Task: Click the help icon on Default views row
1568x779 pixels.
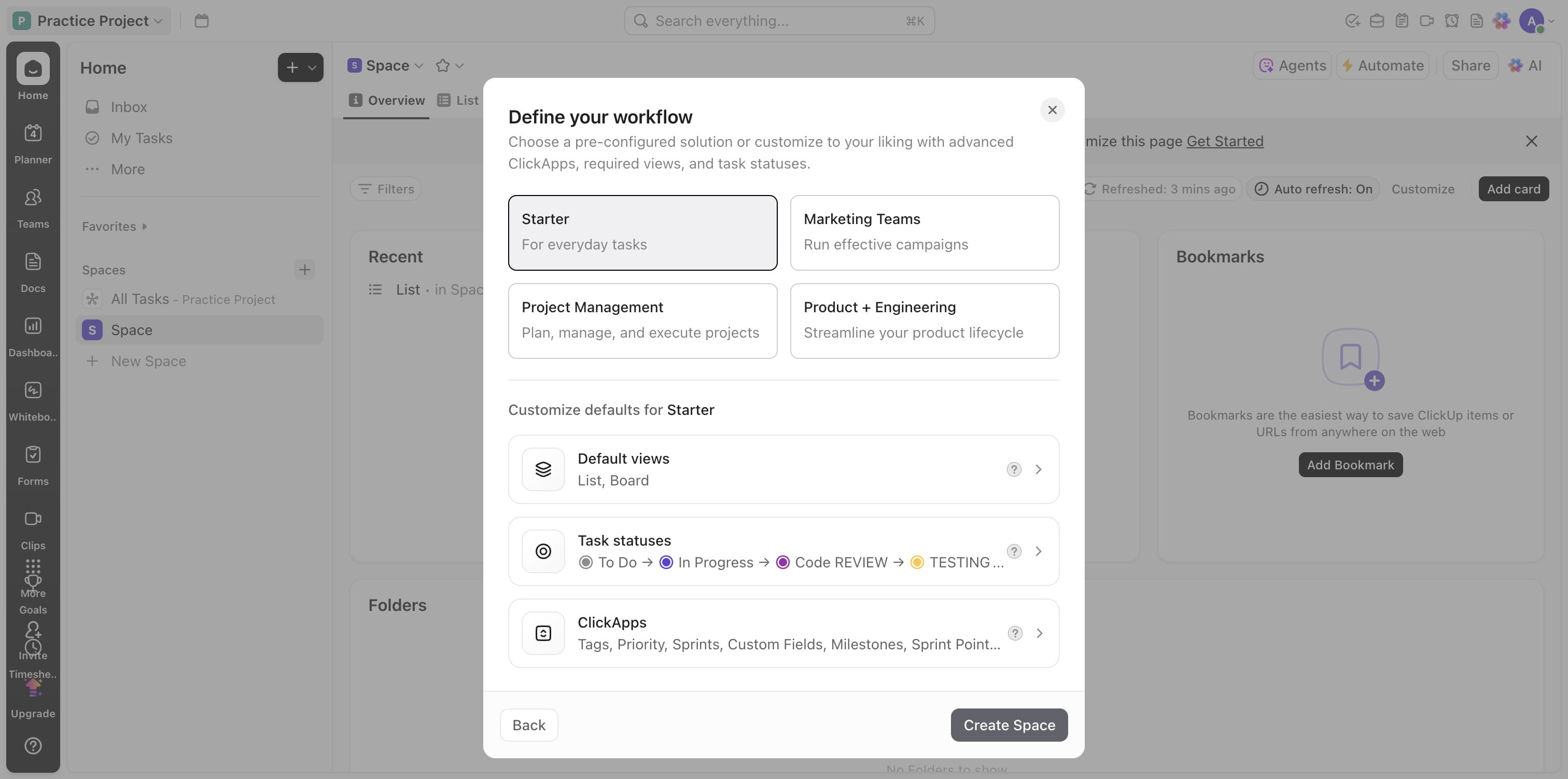Action: (x=1014, y=469)
